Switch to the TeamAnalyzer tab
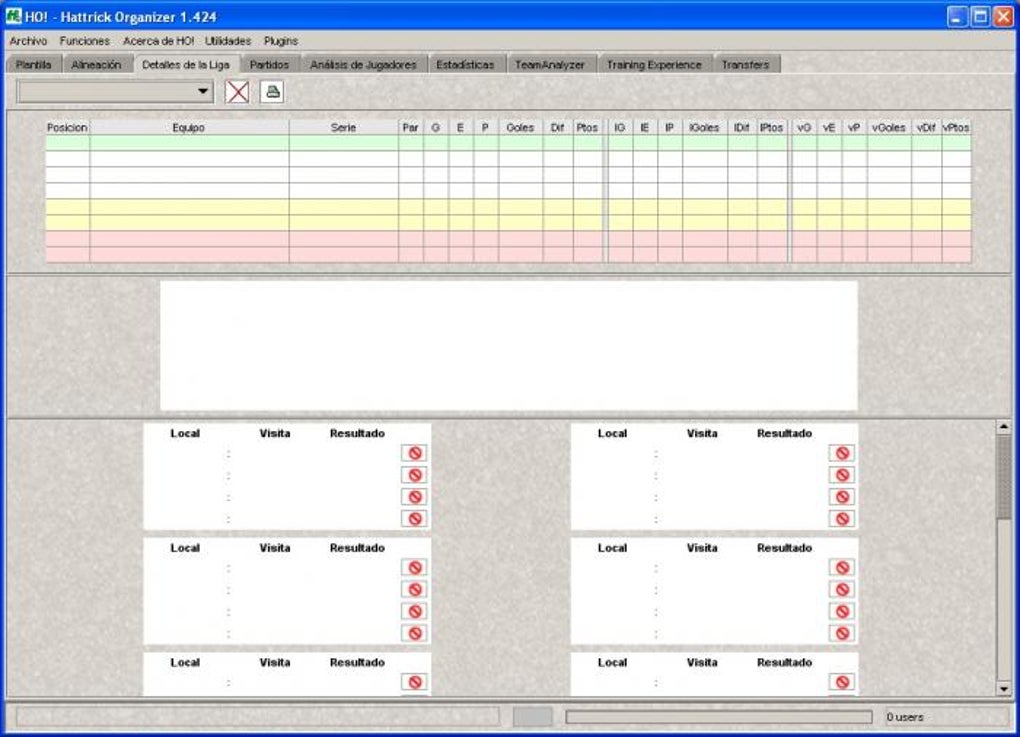 [550, 64]
